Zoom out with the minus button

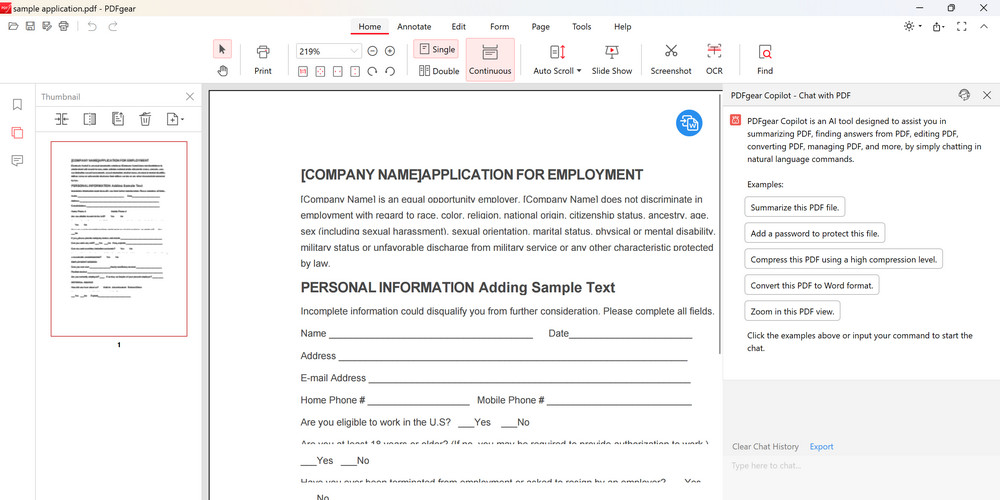point(372,51)
